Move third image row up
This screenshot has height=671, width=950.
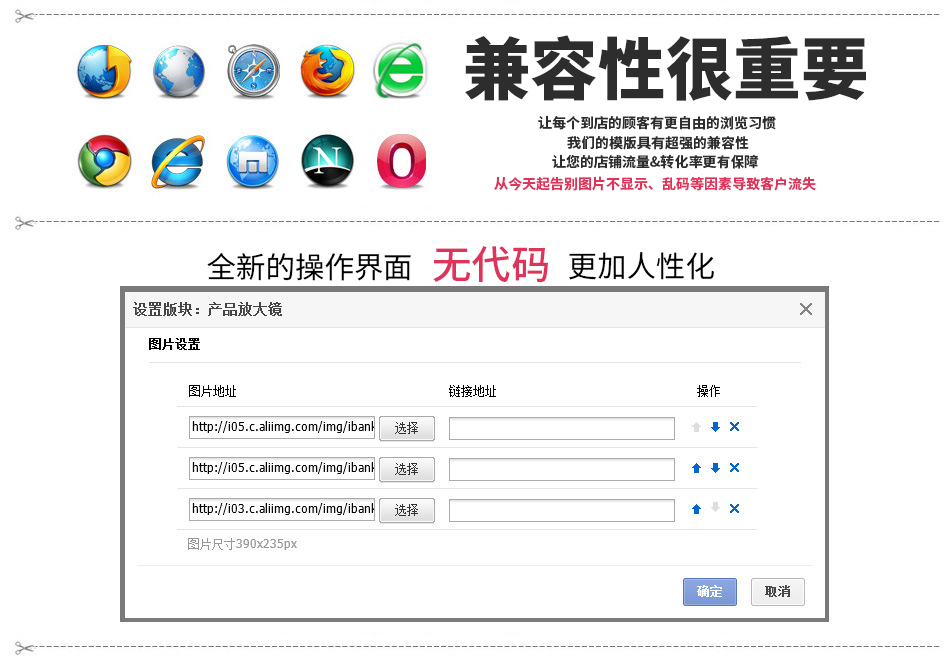697,509
